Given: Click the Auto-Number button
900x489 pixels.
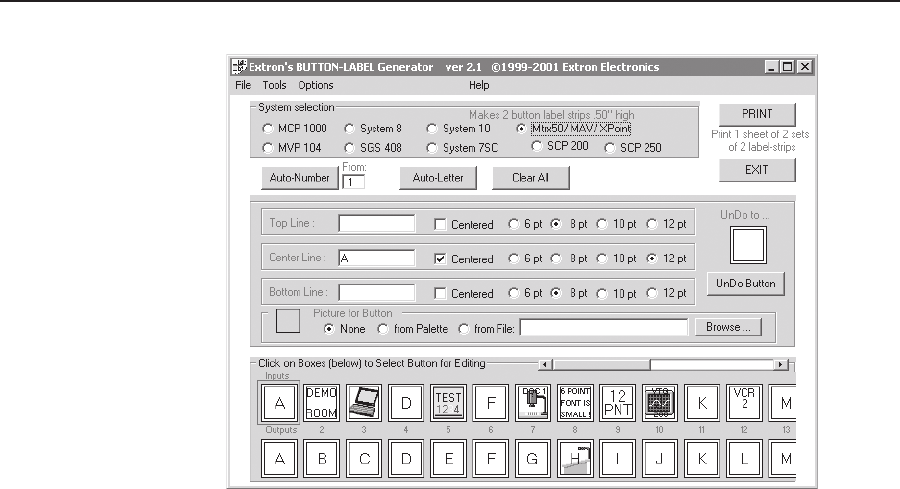Looking at the screenshot, I should coord(300,178).
